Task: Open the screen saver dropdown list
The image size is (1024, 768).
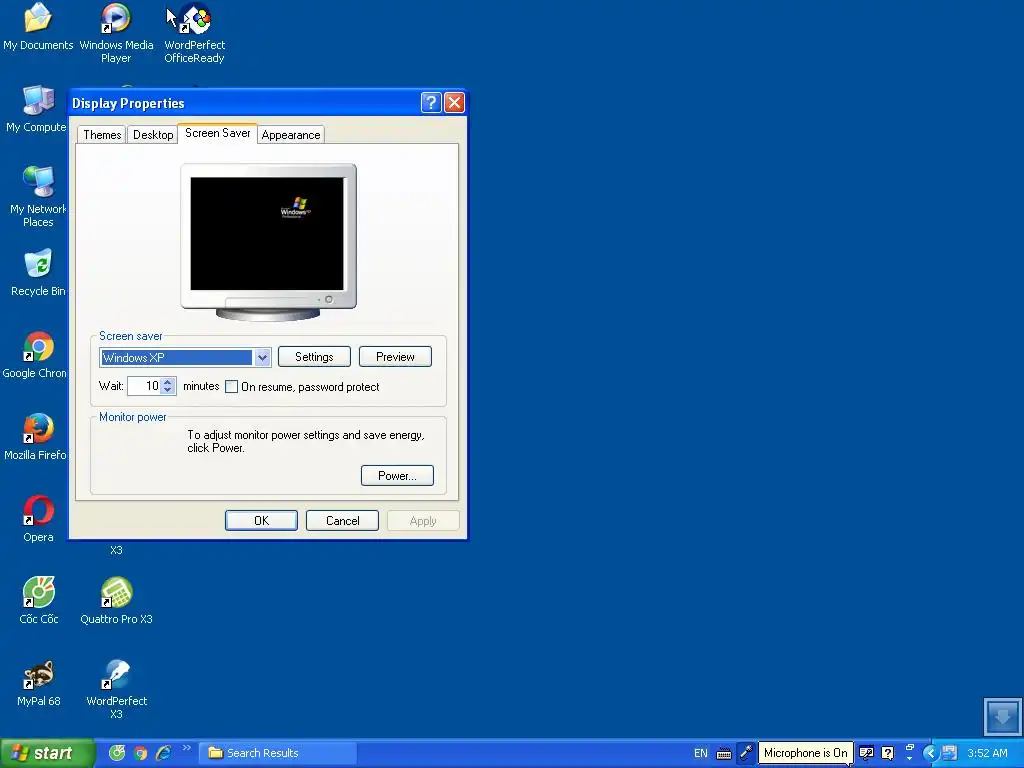Action: tap(262, 357)
